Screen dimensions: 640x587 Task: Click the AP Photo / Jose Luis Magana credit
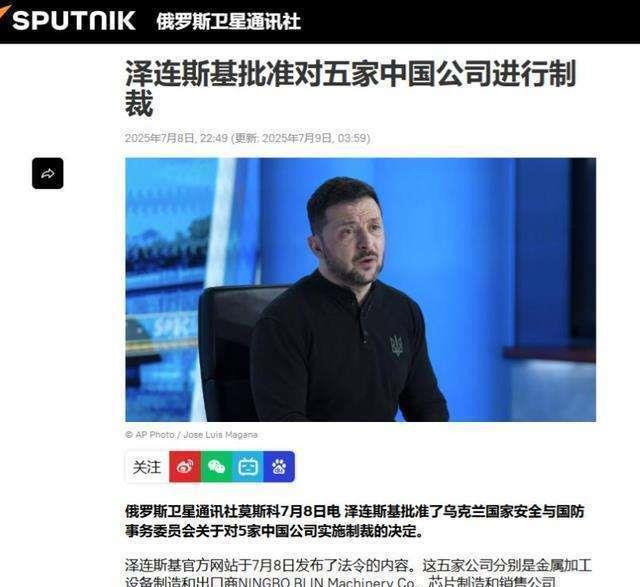pyautogui.click(x=191, y=435)
